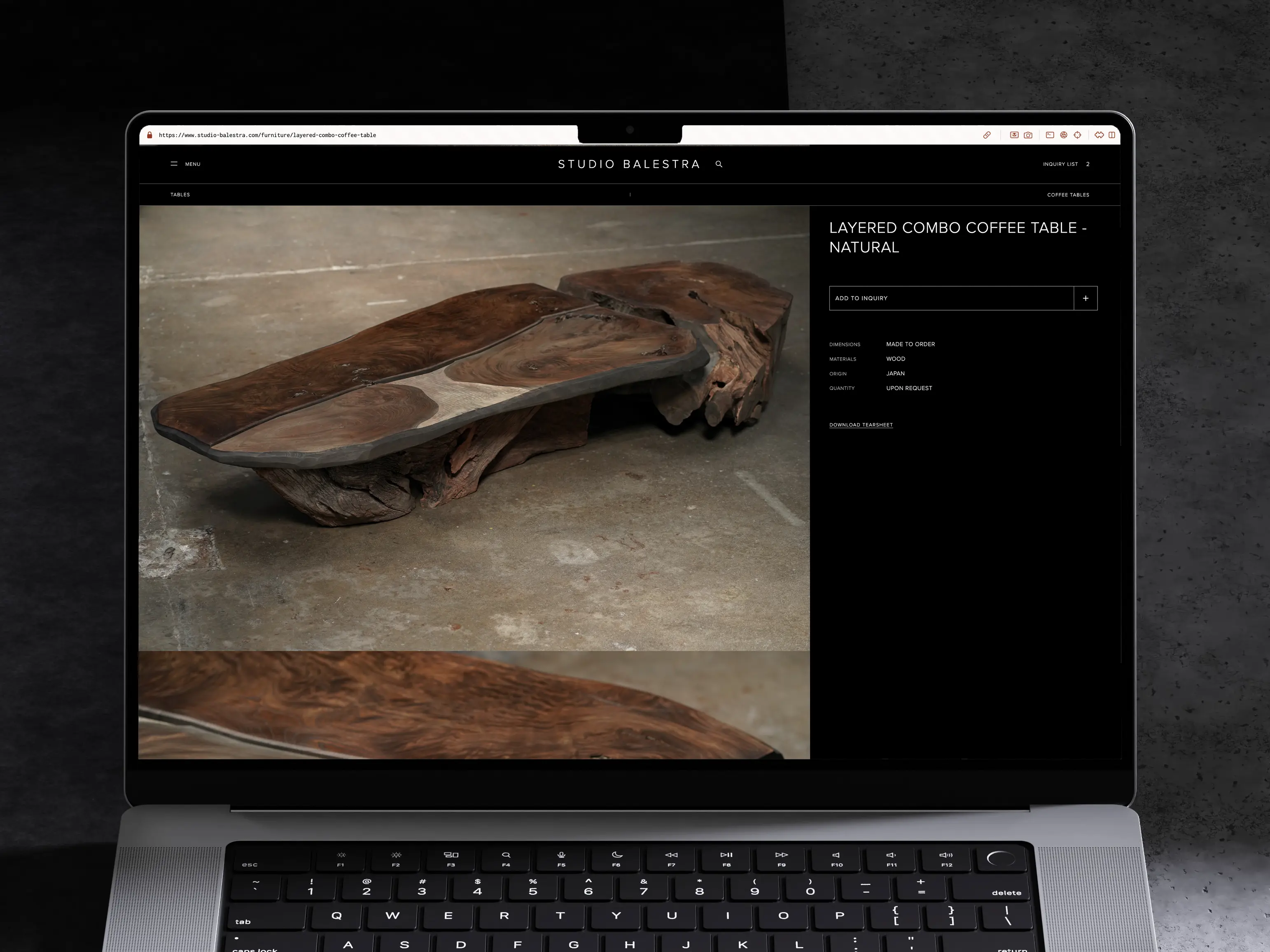Image resolution: width=1270 pixels, height=952 pixels.
Task: Click the crosshair target icon in toolbar
Action: coord(1078,135)
